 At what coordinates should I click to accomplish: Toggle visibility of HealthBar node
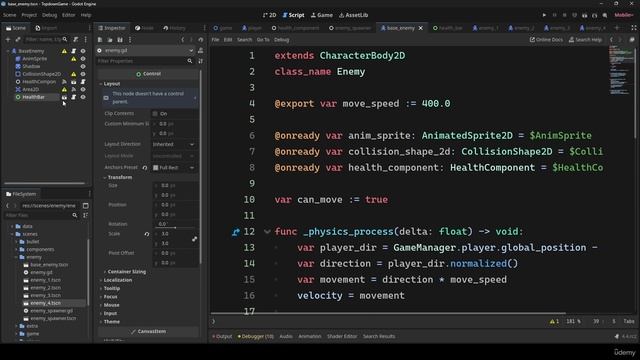point(83,97)
